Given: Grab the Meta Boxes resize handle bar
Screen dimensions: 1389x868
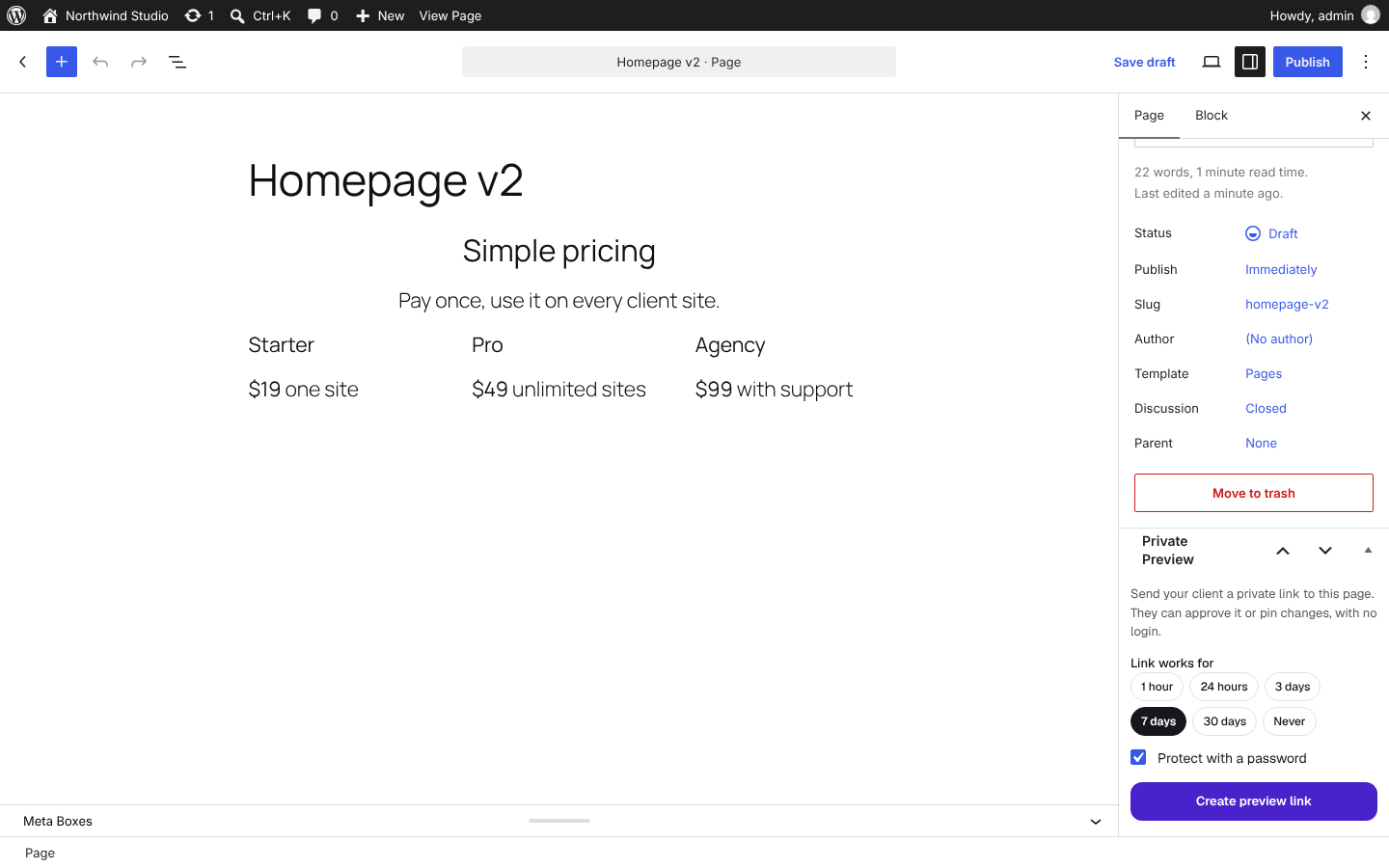Looking at the screenshot, I should tap(559, 821).
